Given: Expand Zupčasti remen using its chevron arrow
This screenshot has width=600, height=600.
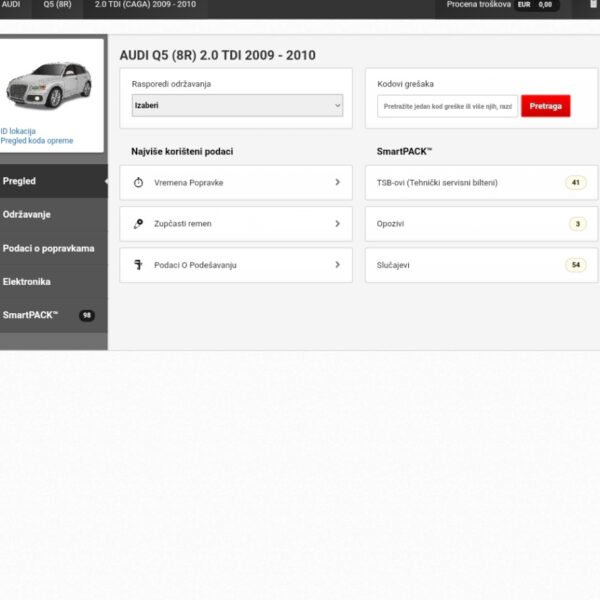Looking at the screenshot, I should [x=337, y=224].
